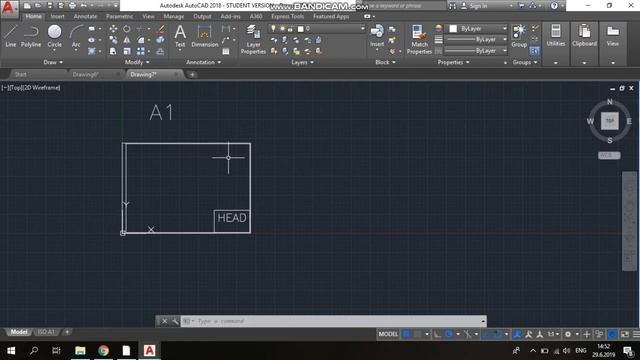Viewport: 640px width, 360px height.
Task: Open the annotation scale 1:1 dropdown
Action: [553, 334]
